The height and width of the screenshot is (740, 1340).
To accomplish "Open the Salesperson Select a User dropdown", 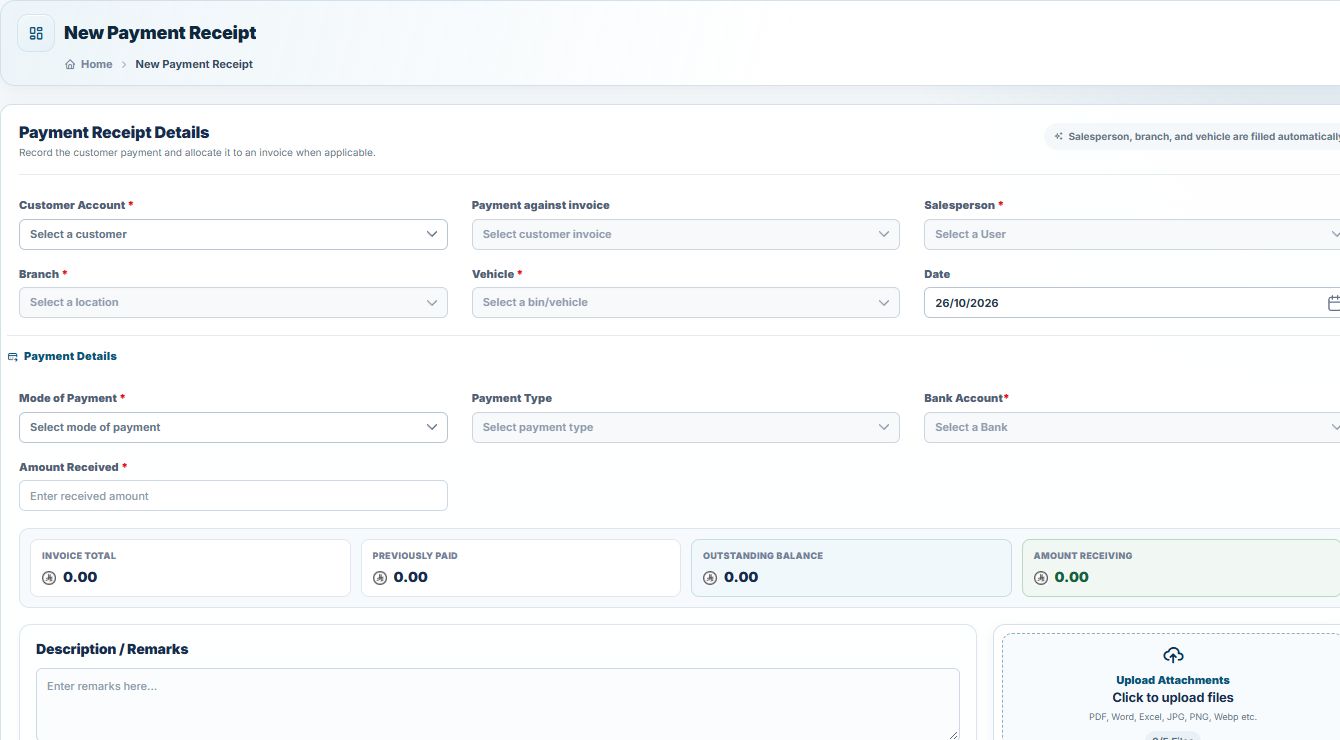I will coord(1132,234).
